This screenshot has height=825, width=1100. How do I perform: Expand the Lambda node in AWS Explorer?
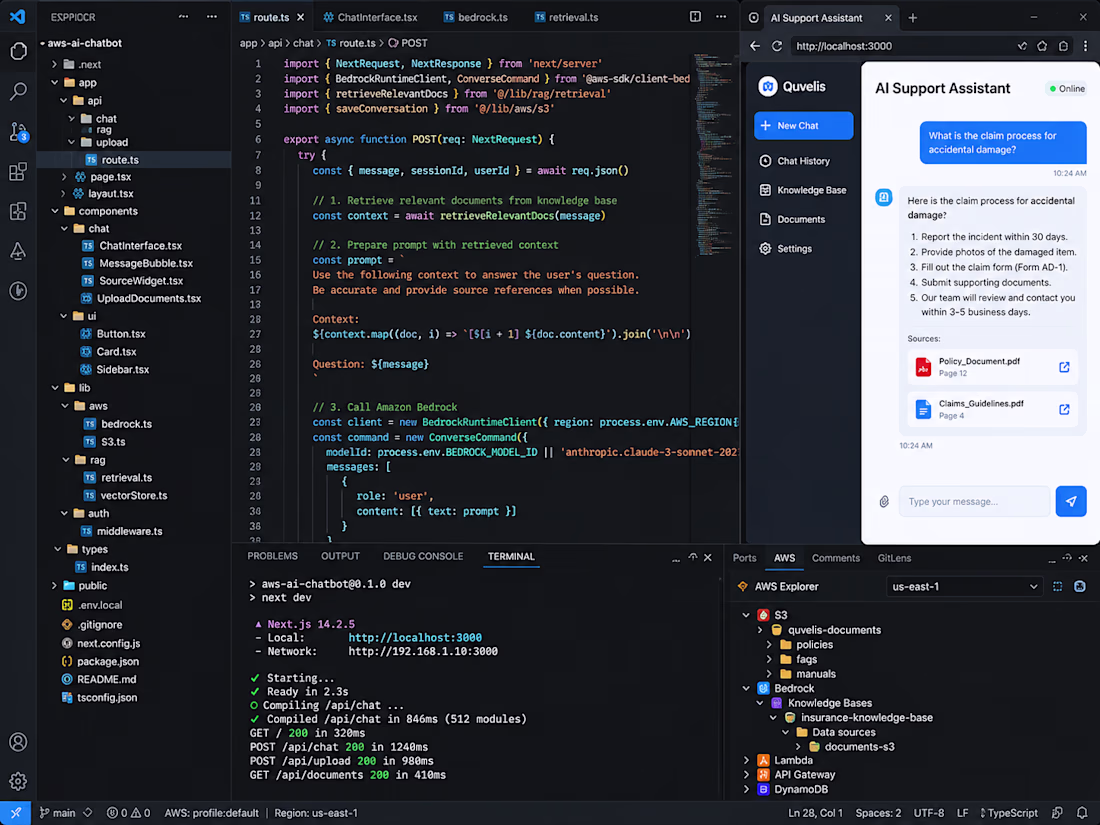pos(746,760)
